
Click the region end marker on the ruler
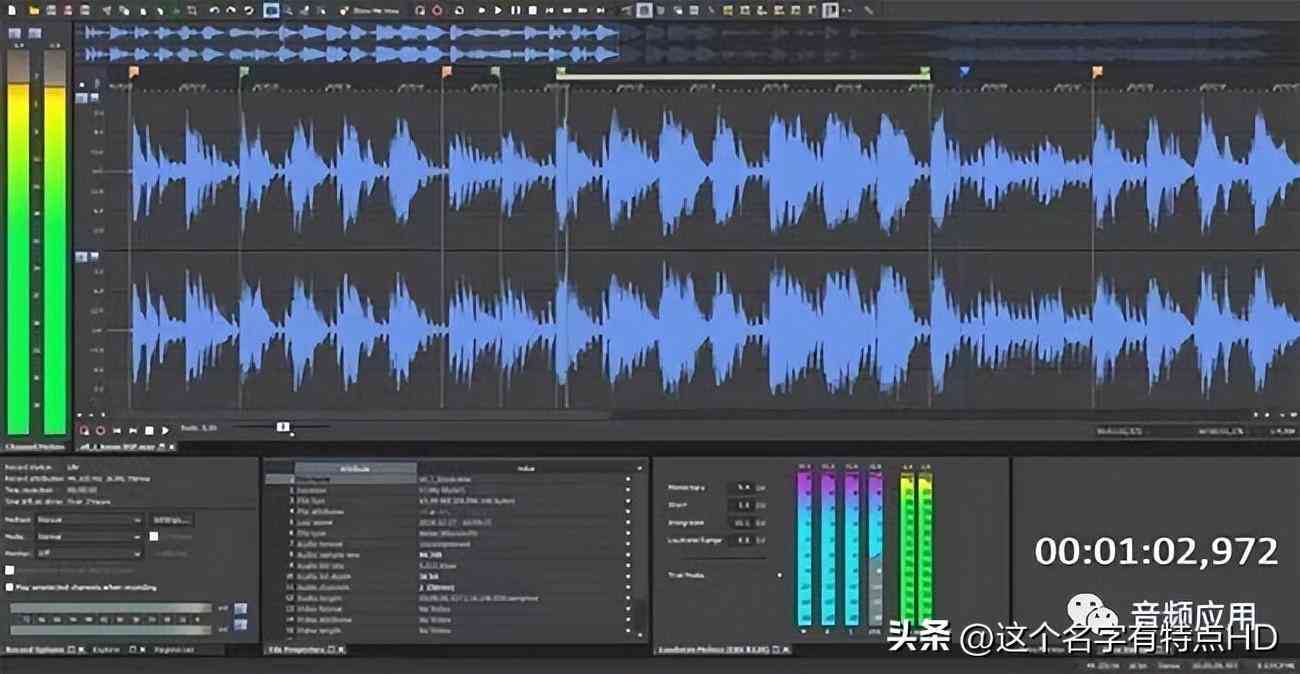[x=926, y=72]
